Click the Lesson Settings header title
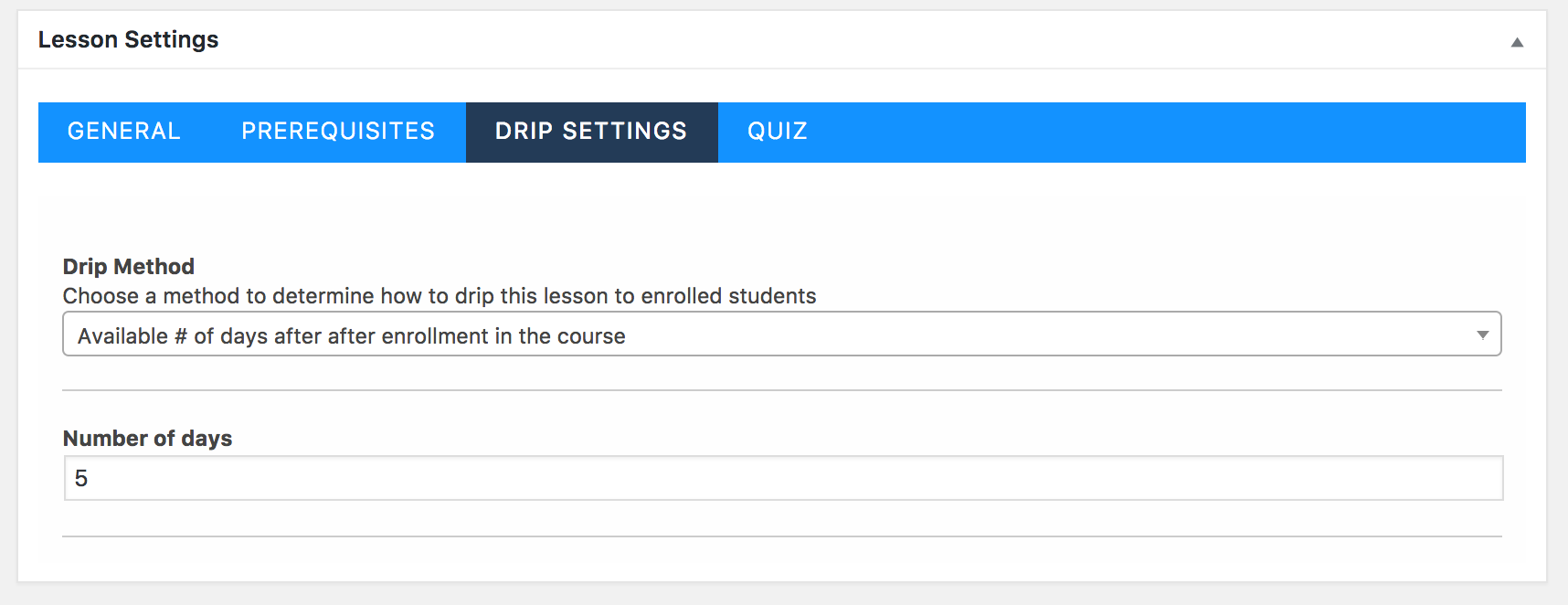Viewport: 1568px width, 605px height. click(129, 40)
